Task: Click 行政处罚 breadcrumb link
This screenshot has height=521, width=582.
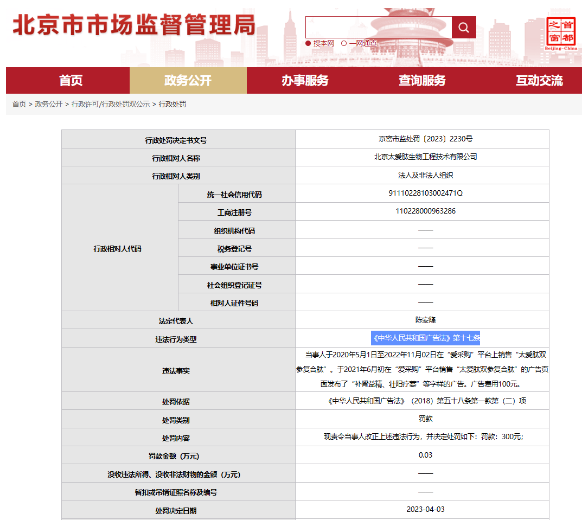Action: (x=172, y=104)
